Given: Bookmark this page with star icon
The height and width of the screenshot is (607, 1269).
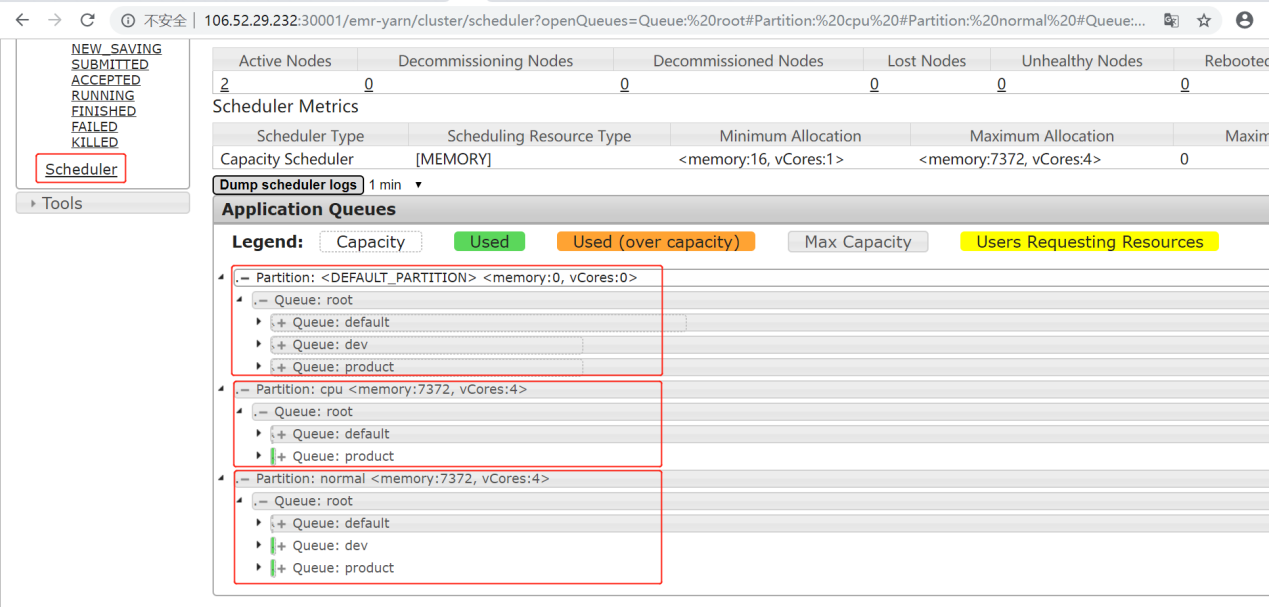Looking at the screenshot, I should tap(1204, 20).
